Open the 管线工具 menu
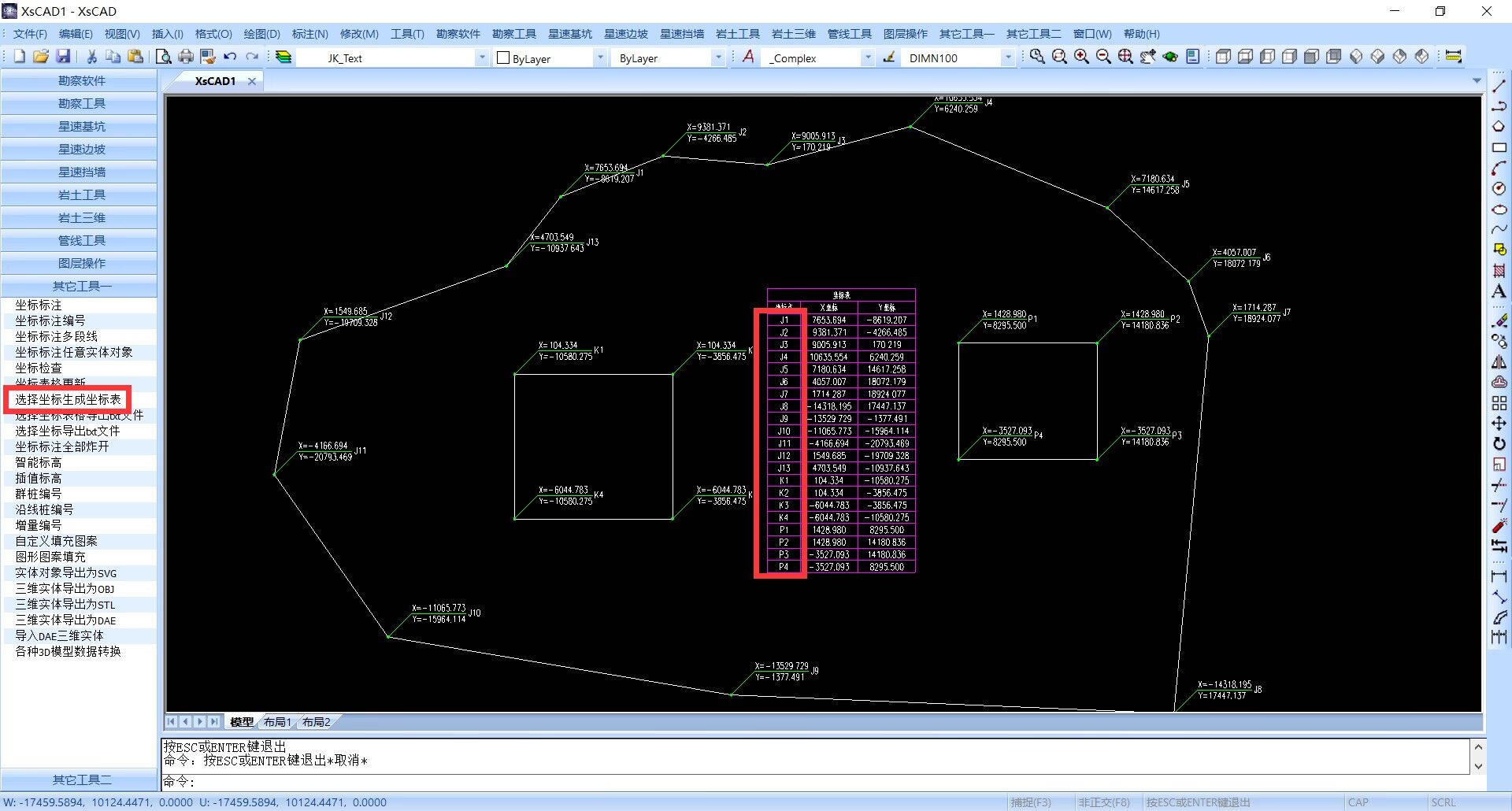 pos(849,34)
